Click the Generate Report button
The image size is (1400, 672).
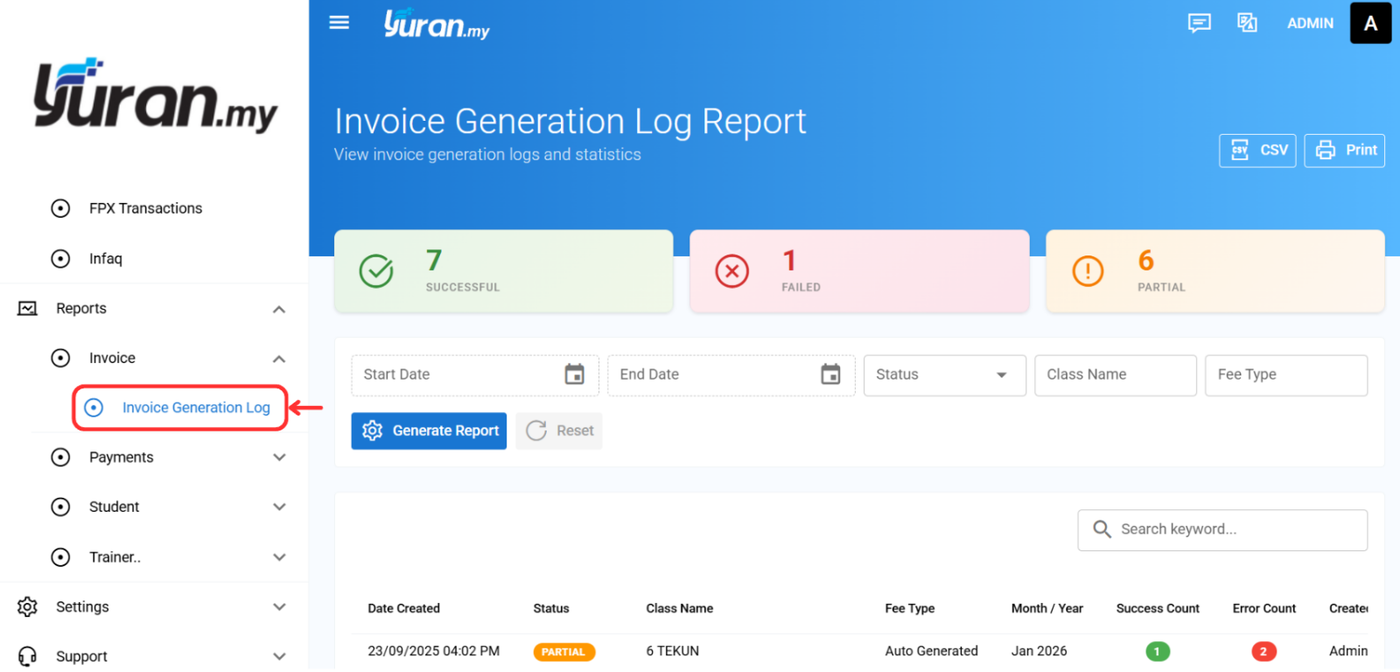[429, 431]
